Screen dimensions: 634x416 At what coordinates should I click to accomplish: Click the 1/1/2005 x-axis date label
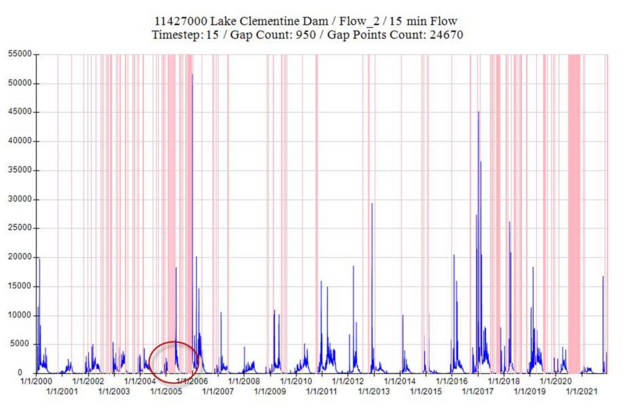click(166, 391)
